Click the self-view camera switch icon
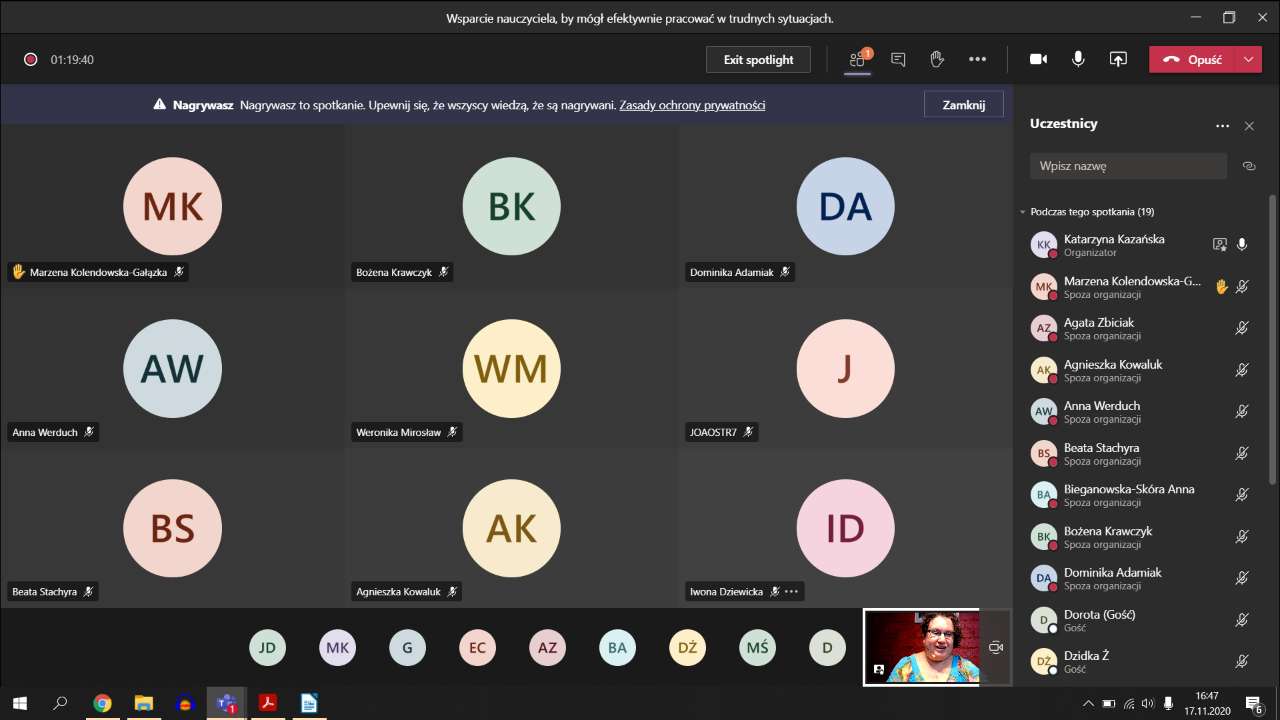Screen dimensions: 1280x720 coord(995,648)
